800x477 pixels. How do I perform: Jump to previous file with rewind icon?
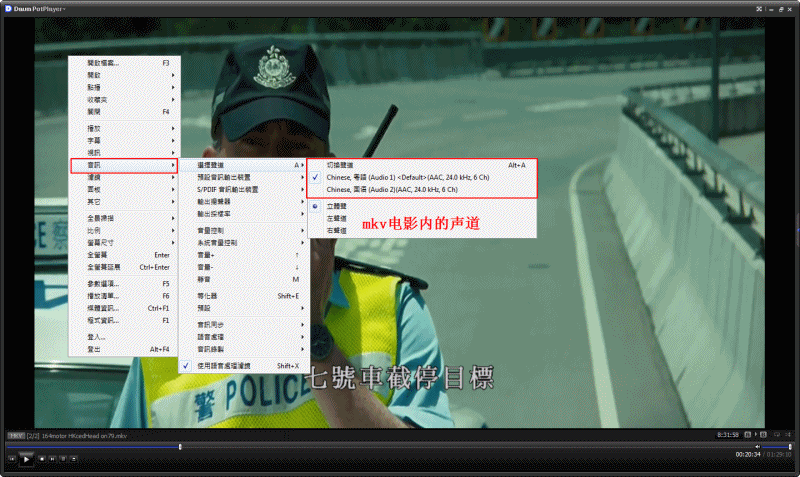pyautogui.click(x=12, y=459)
